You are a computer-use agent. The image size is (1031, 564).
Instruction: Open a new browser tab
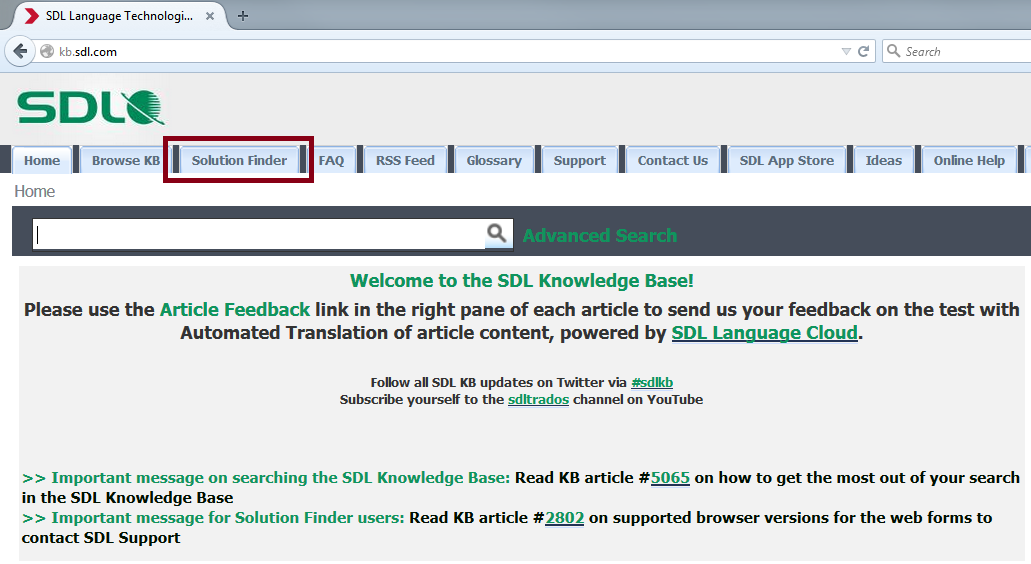243,16
